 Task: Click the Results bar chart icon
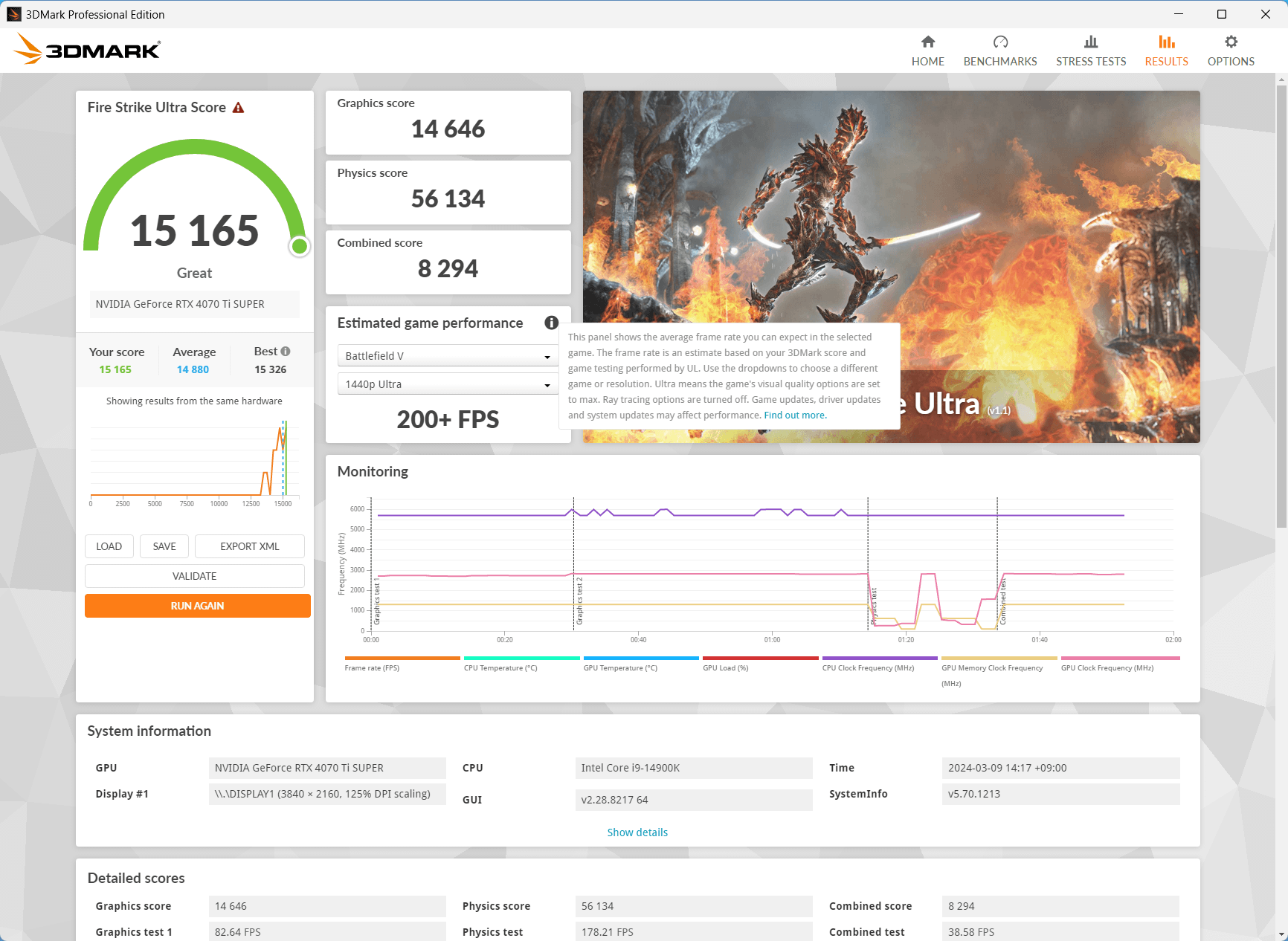pos(1167,42)
